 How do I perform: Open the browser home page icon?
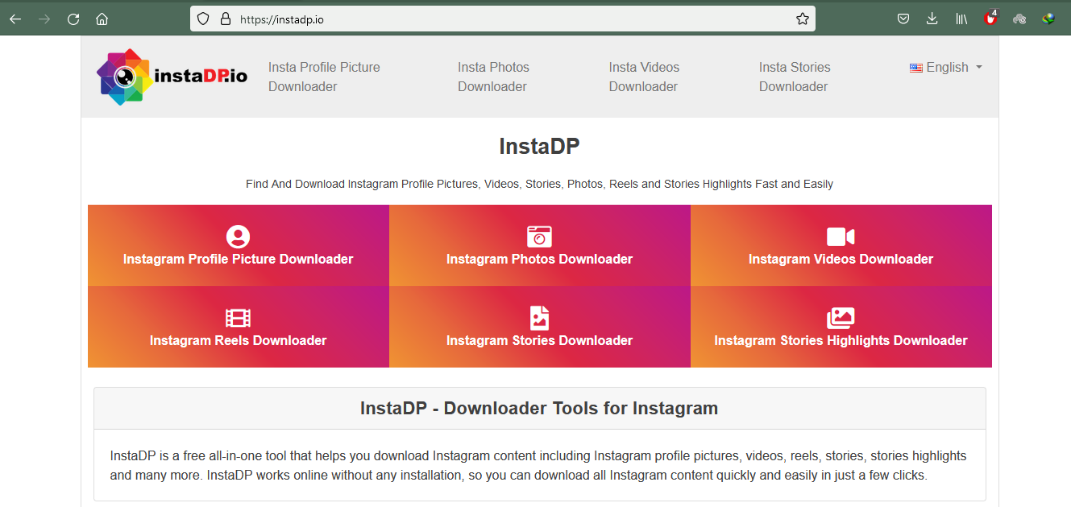click(102, 19)
